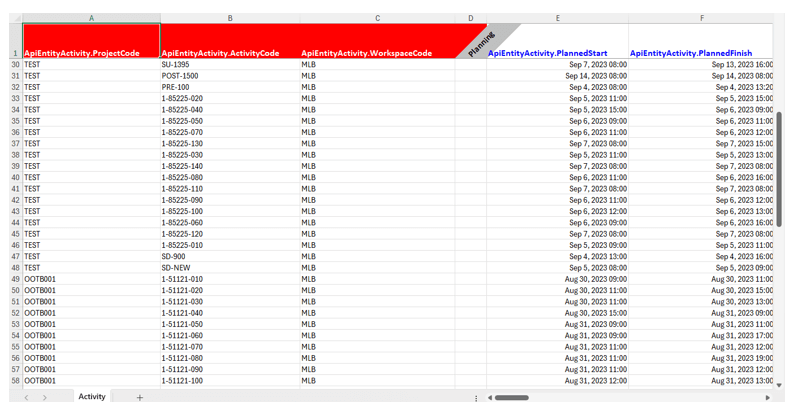The height and width of the screenshot is (409, 797).
Task: Click the diagonal Planning header cell
Action: tap(471, 41)
